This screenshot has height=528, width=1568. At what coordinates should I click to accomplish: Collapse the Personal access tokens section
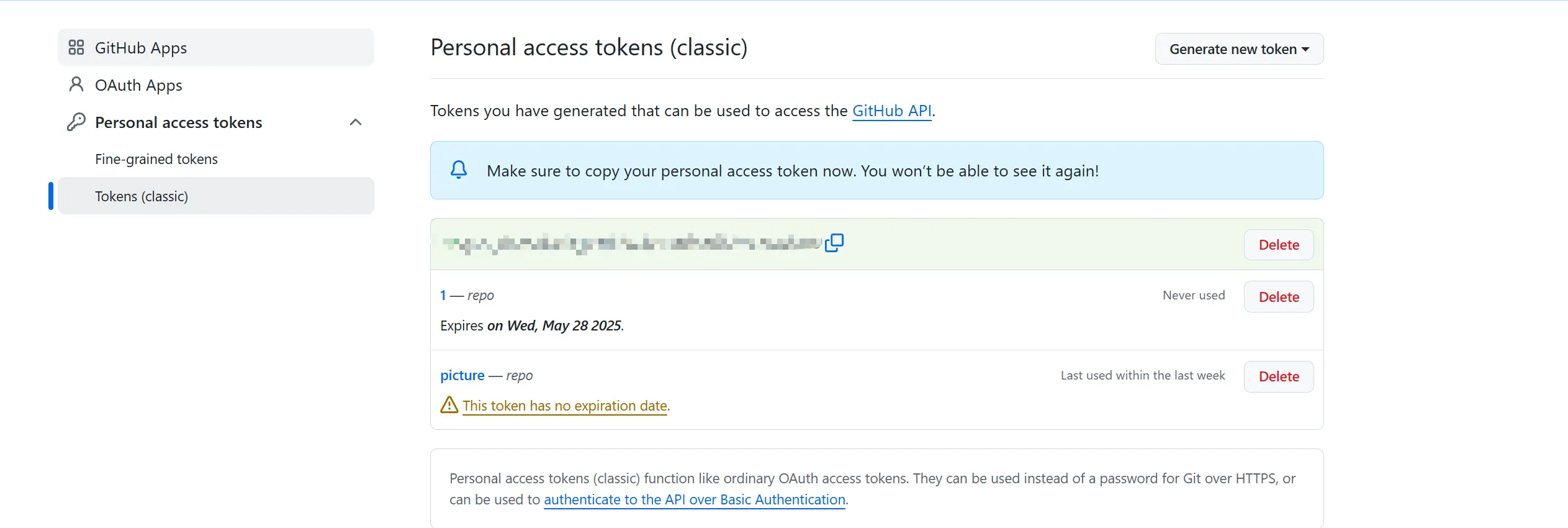pyautogui.click(x=356, y=122)
